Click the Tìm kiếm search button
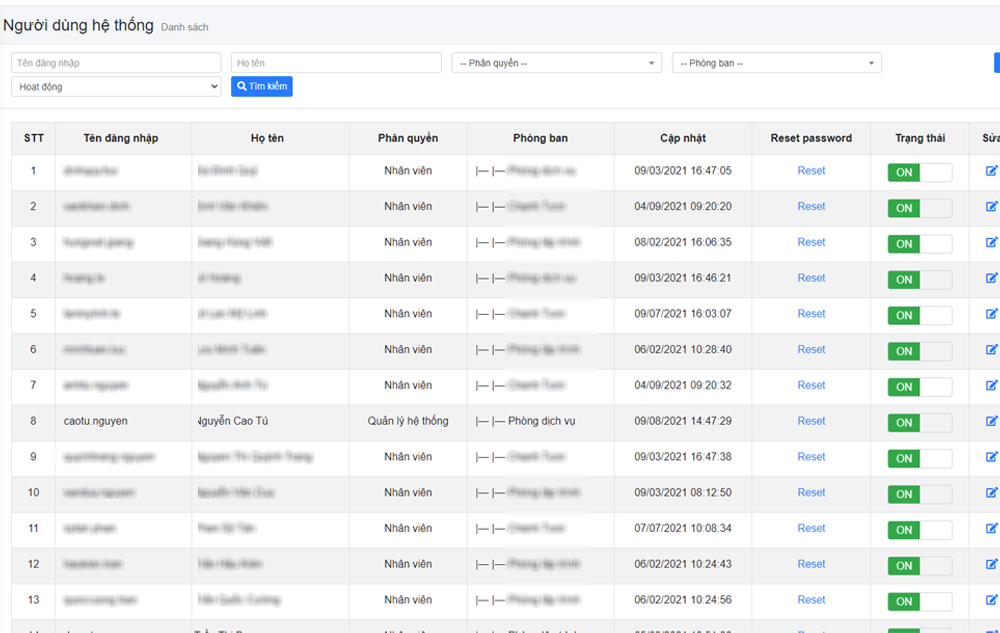Image resolution: width=1000 pixels, height=633 pixels. pos(261,86)
